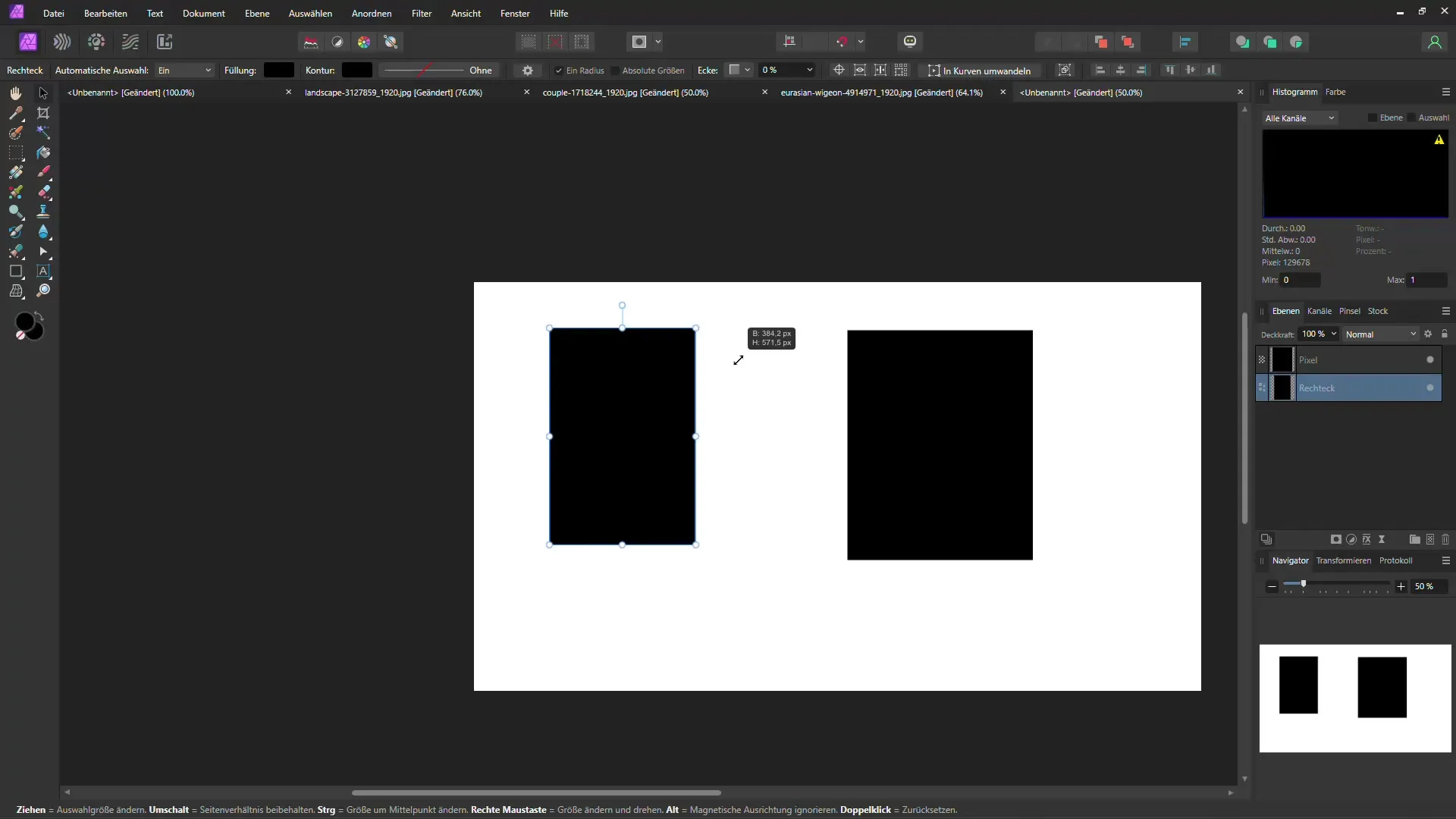
Task: Select the Move tool in toolbar
Action: tap(43, 93)
